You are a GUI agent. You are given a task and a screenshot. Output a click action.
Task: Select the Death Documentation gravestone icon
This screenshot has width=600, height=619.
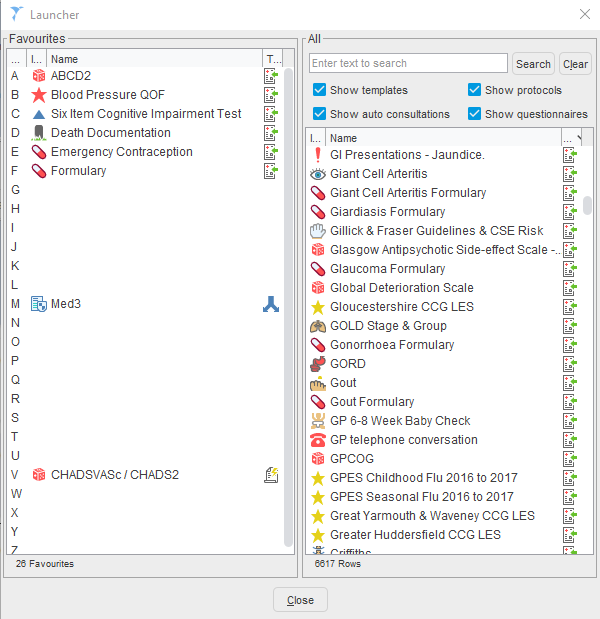[x=39, y=133]
